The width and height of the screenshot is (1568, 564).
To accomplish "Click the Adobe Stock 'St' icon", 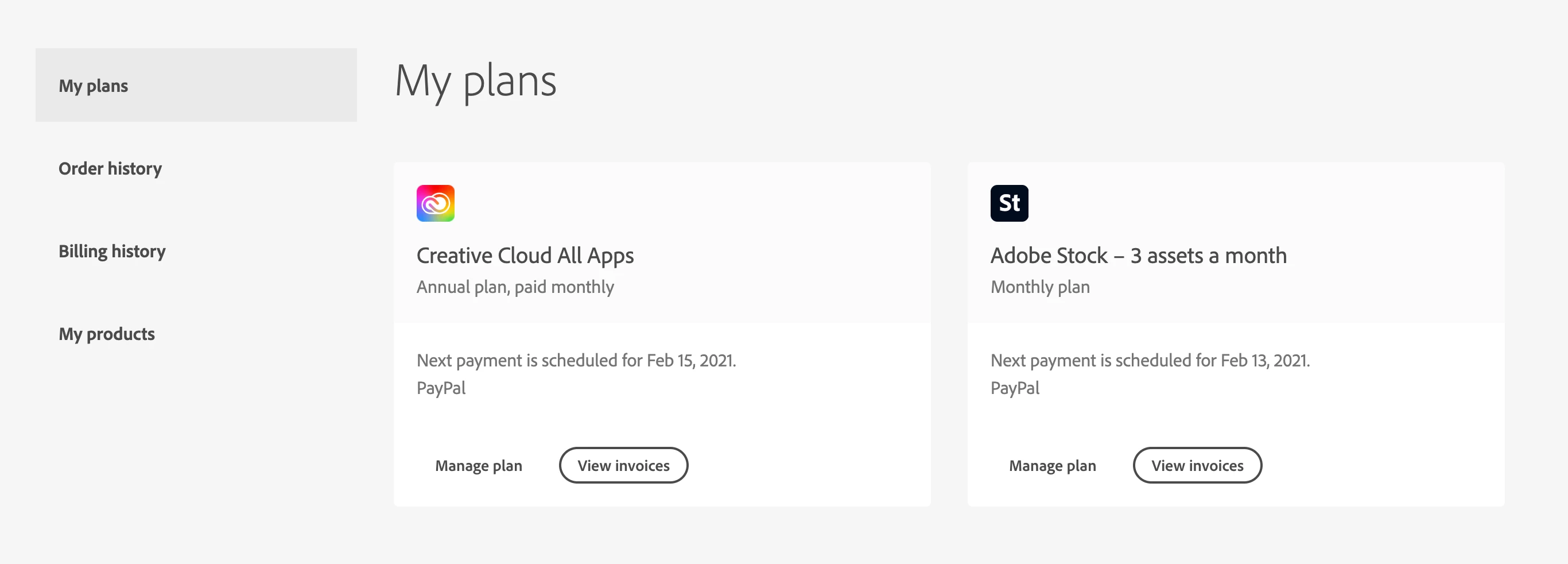I will (x=1008, y=203).
